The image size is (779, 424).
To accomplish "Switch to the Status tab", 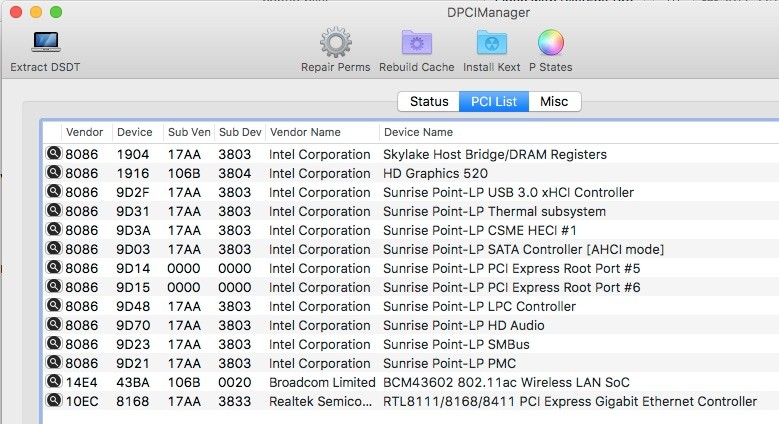I will [428, 102].
